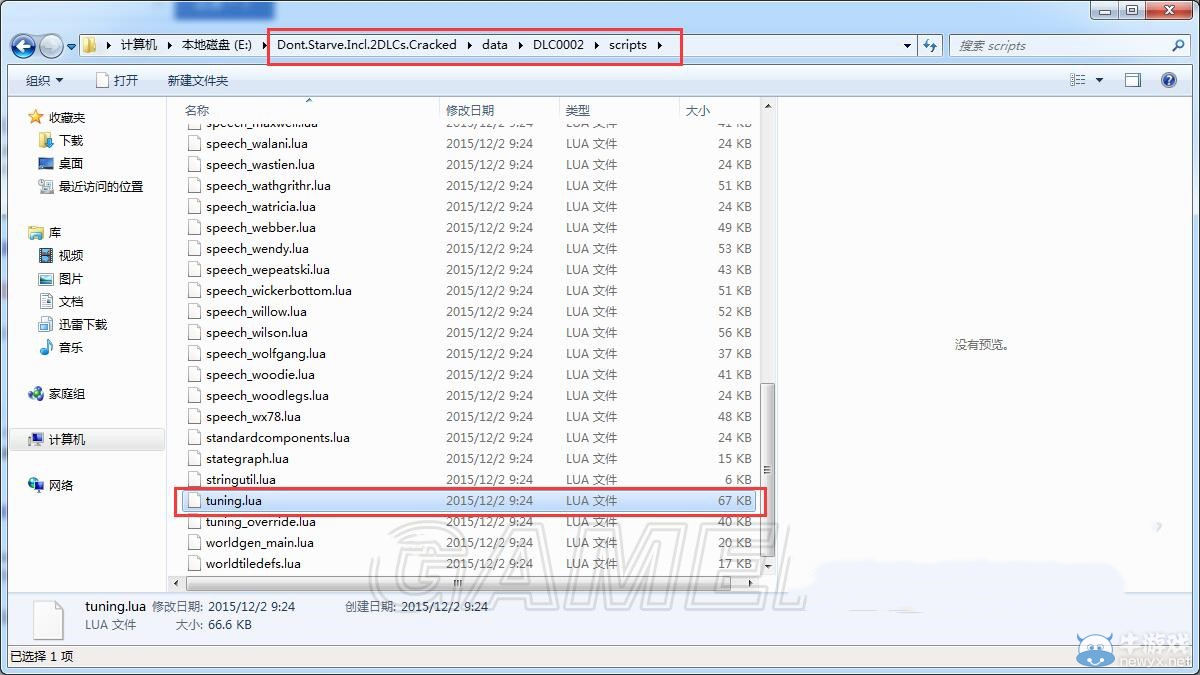Click the Forward navigation arrow button
Screen dimensions: 1200x675
point(52,46)
